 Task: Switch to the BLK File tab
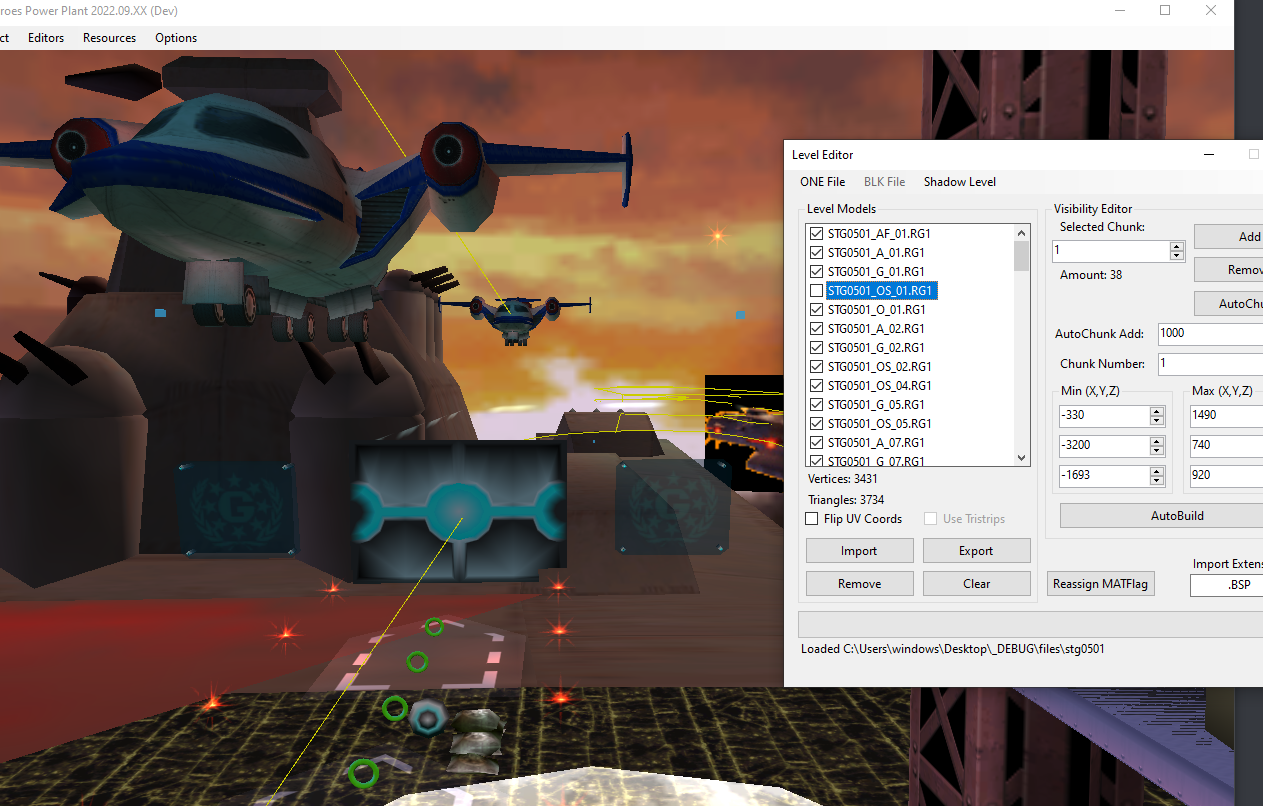point(884,181)
